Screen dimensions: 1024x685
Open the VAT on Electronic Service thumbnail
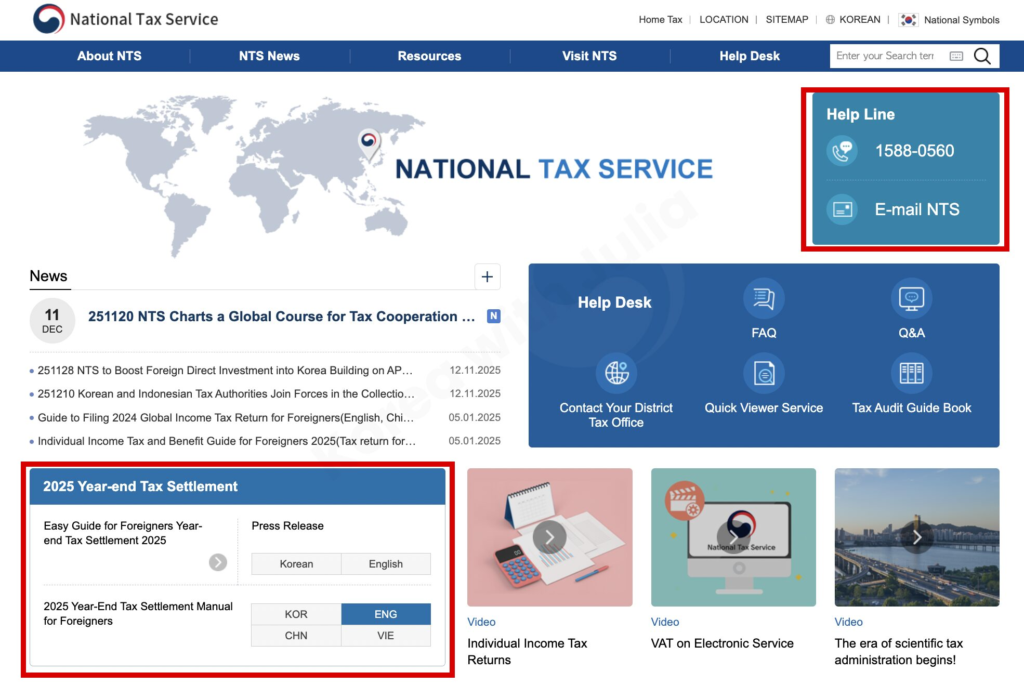coord(733,537)
